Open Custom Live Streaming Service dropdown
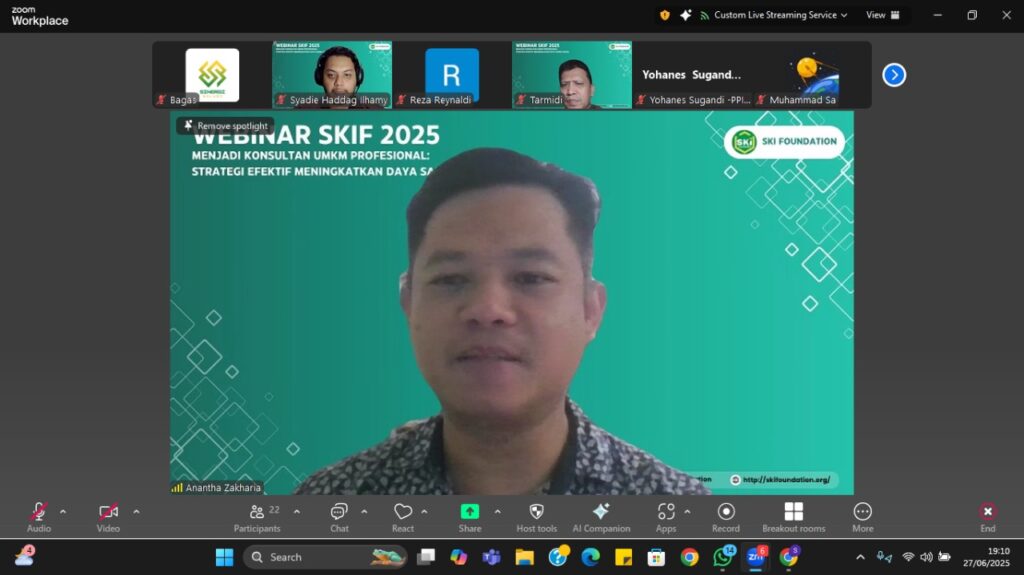Screen dimensions: 1024x575 pyautogui.click(x=774, y=15)
